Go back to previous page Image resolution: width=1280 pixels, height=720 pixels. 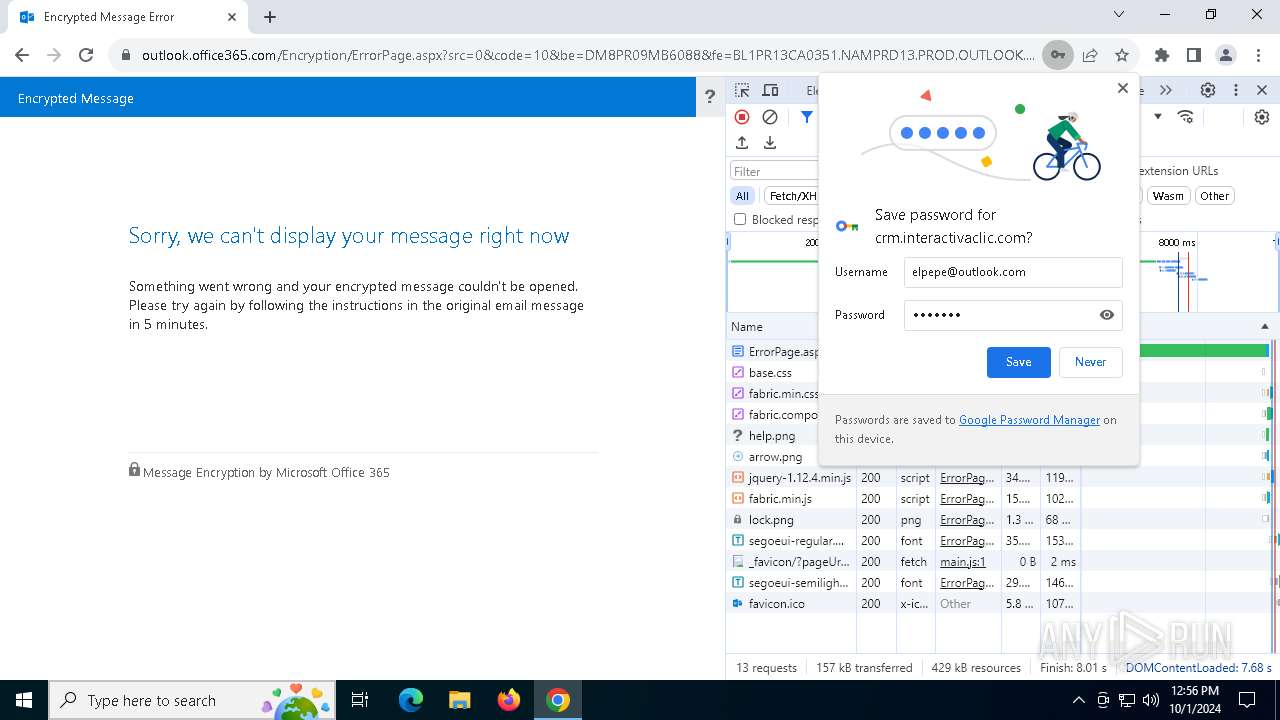point(22,55)
